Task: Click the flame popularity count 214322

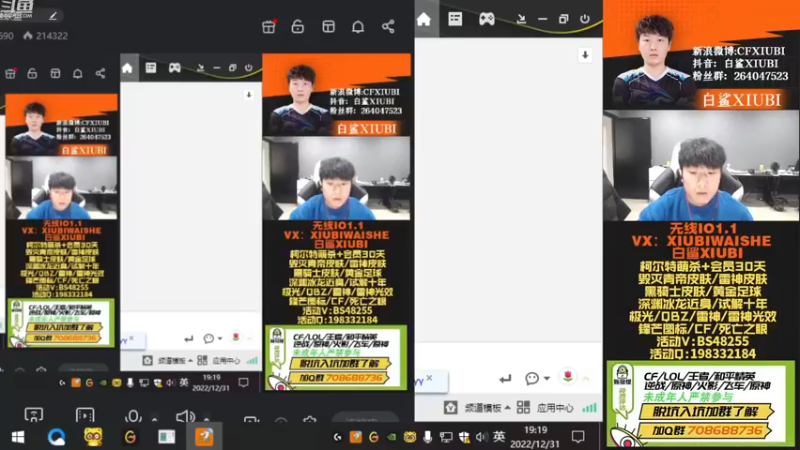Action: pyautogui.click(x=45, y=36)
